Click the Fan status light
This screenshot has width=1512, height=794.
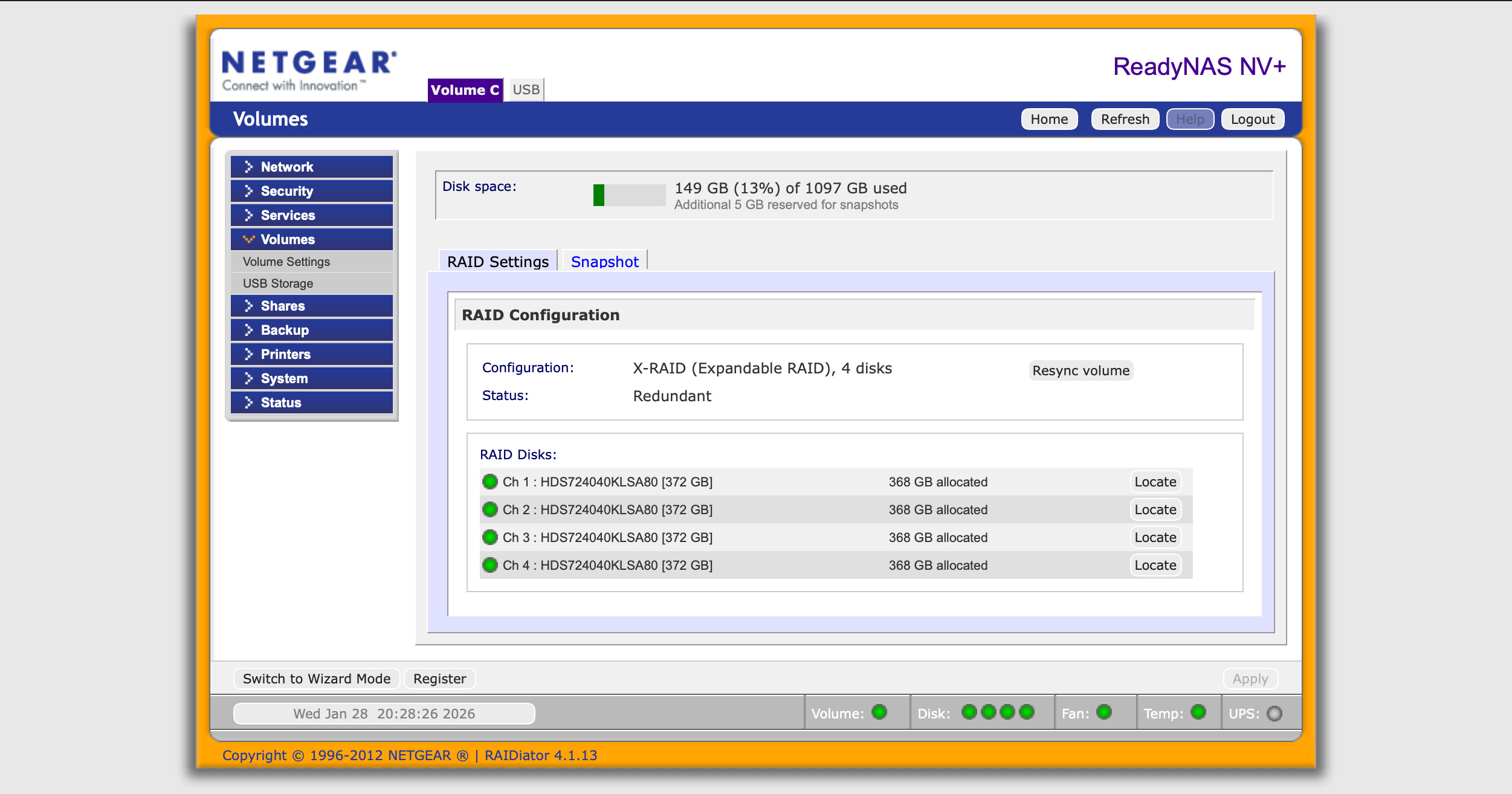tap(1103, 712)
